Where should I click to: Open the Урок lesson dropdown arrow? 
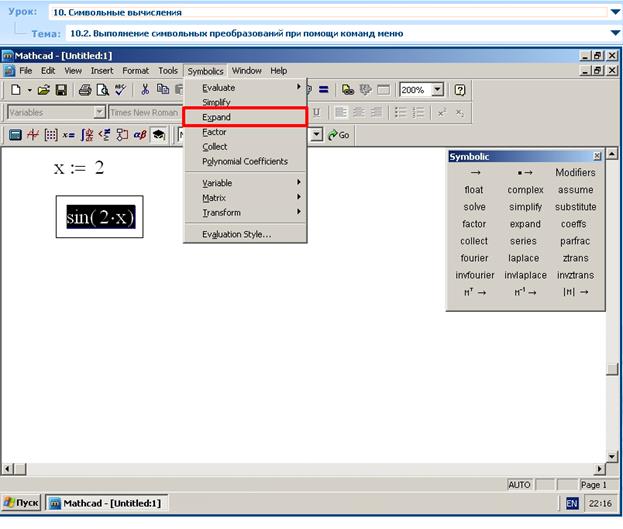click(615, 12)
